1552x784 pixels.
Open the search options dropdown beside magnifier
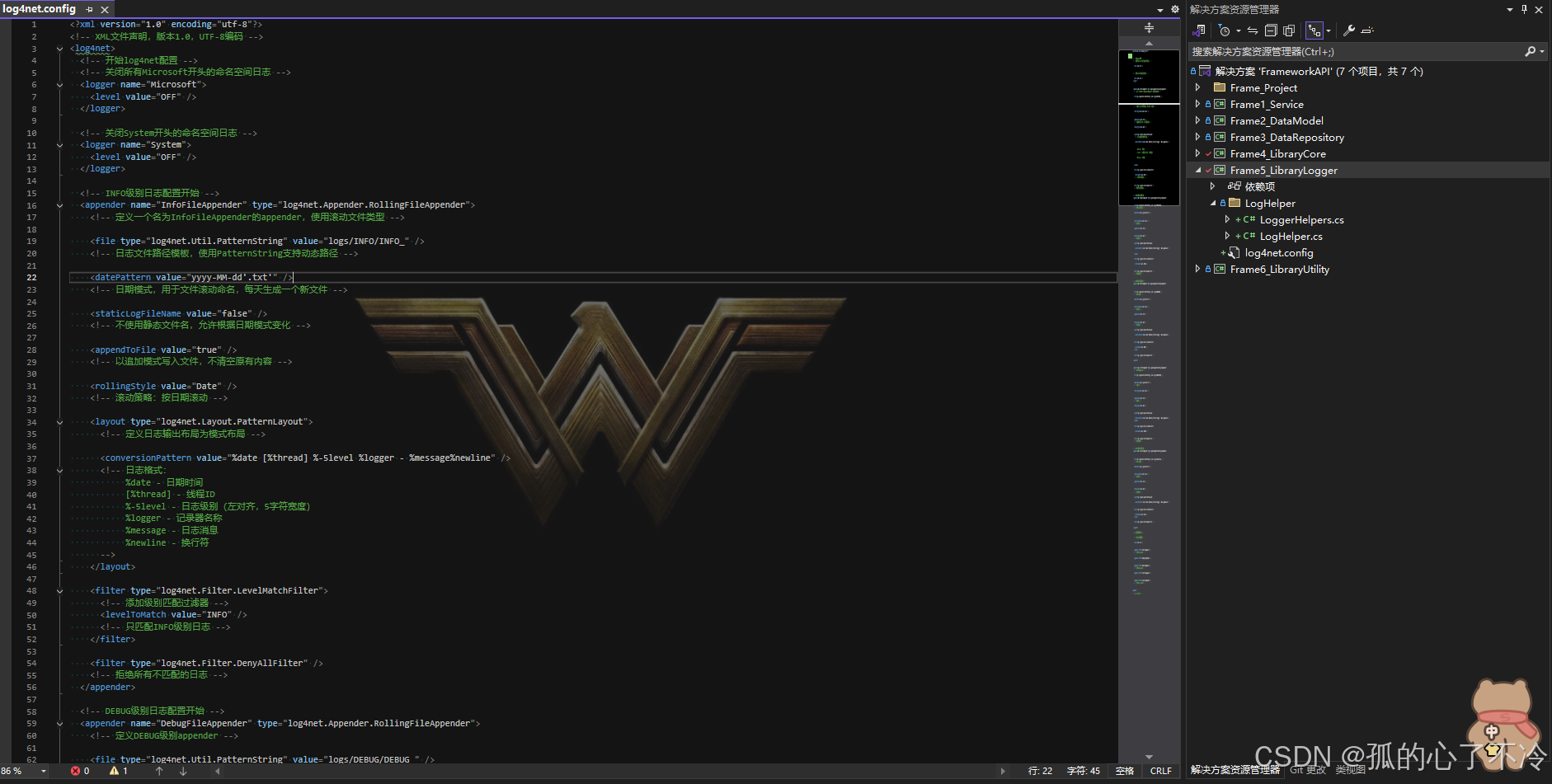1542,51
